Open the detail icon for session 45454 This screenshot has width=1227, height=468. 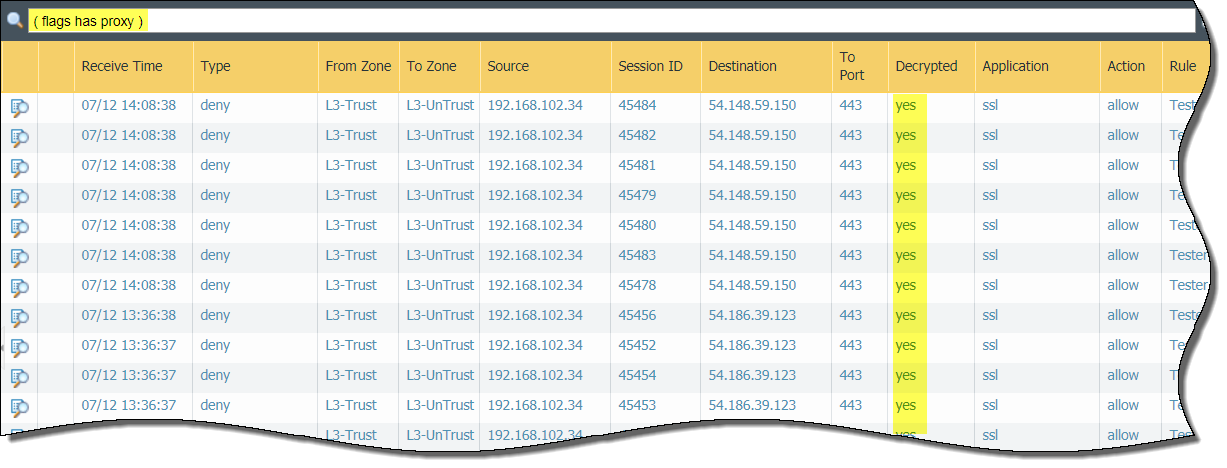(20, 377)
